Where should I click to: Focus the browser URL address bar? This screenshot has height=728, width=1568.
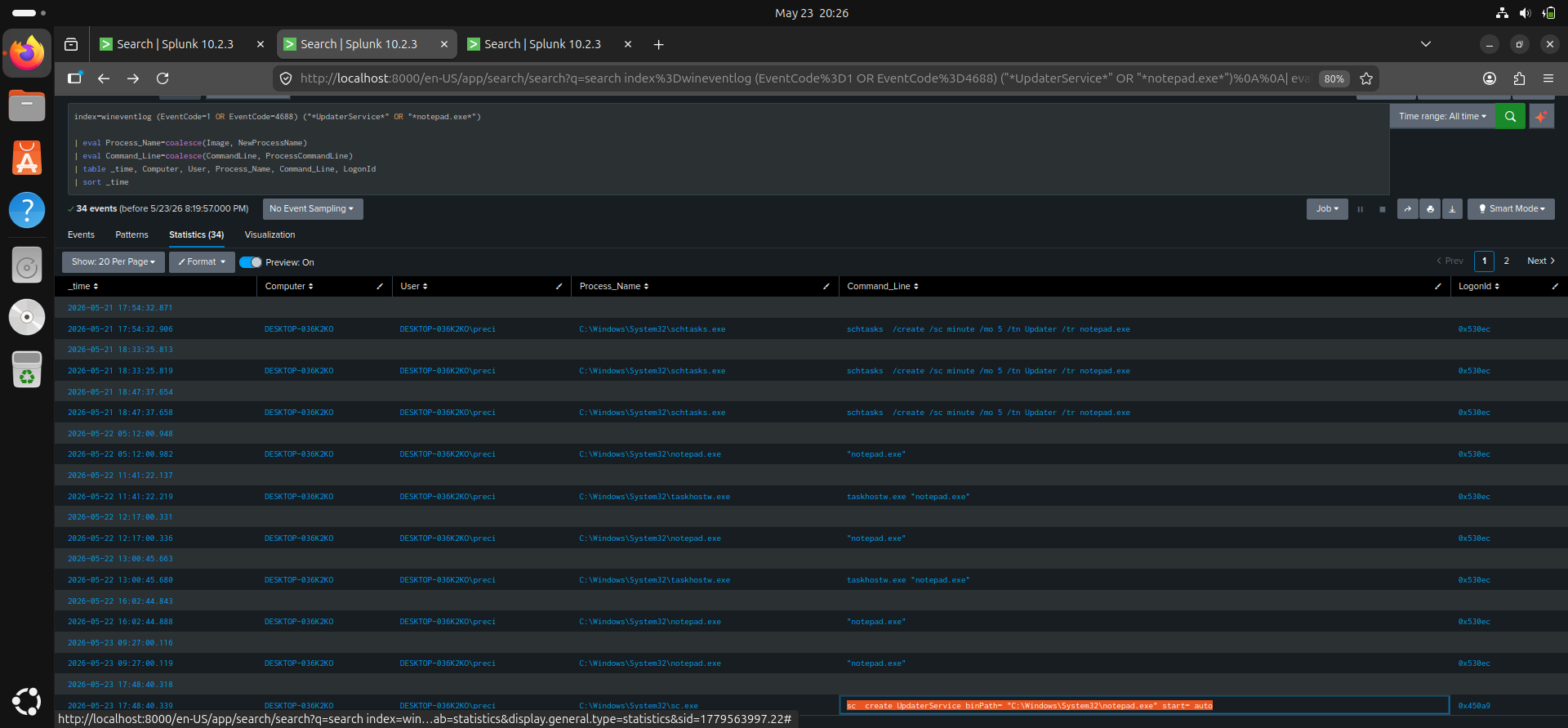click(804, 78)
